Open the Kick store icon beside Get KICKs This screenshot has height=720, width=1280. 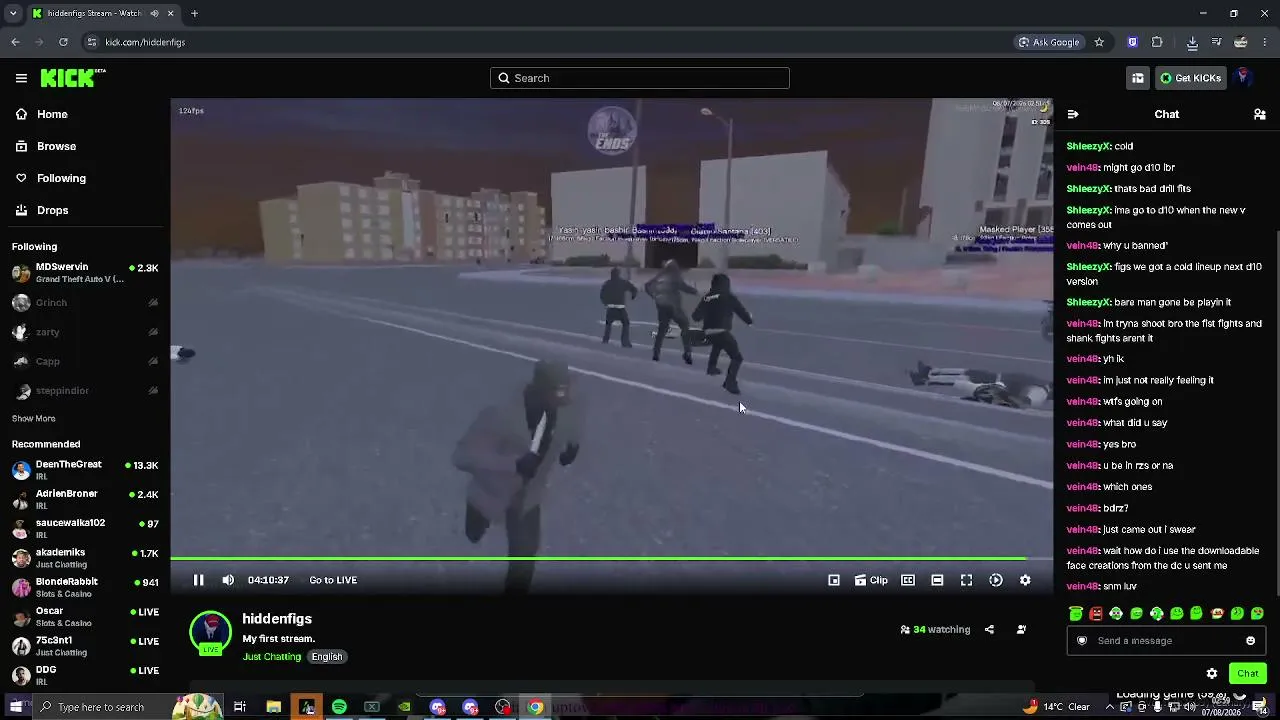point(1138,78)
